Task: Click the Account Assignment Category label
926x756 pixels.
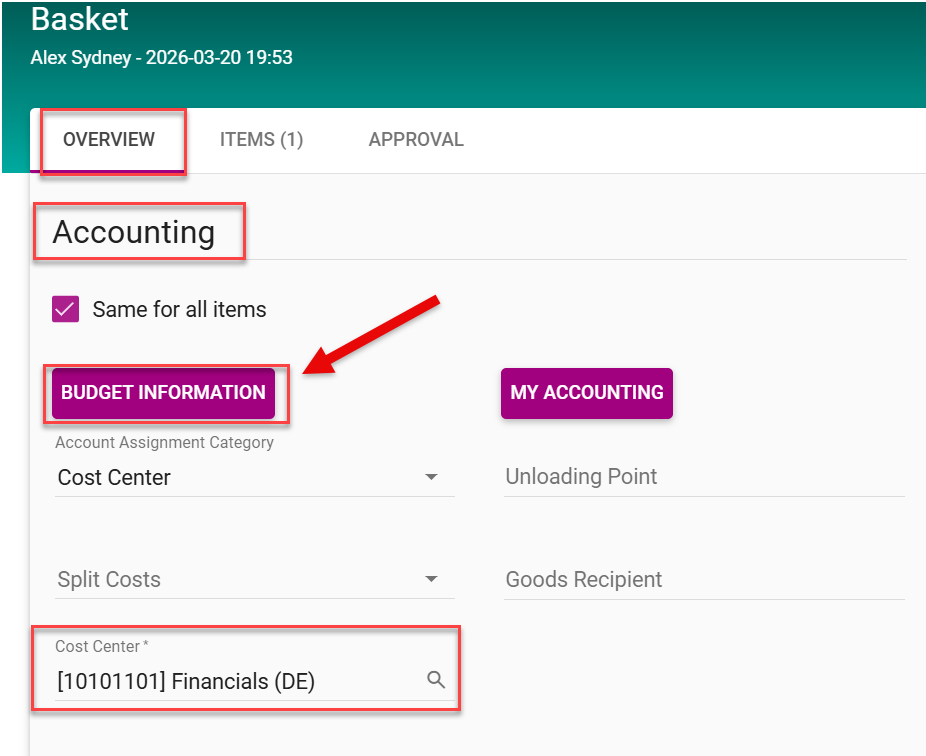Action: (x=164, y=442)
